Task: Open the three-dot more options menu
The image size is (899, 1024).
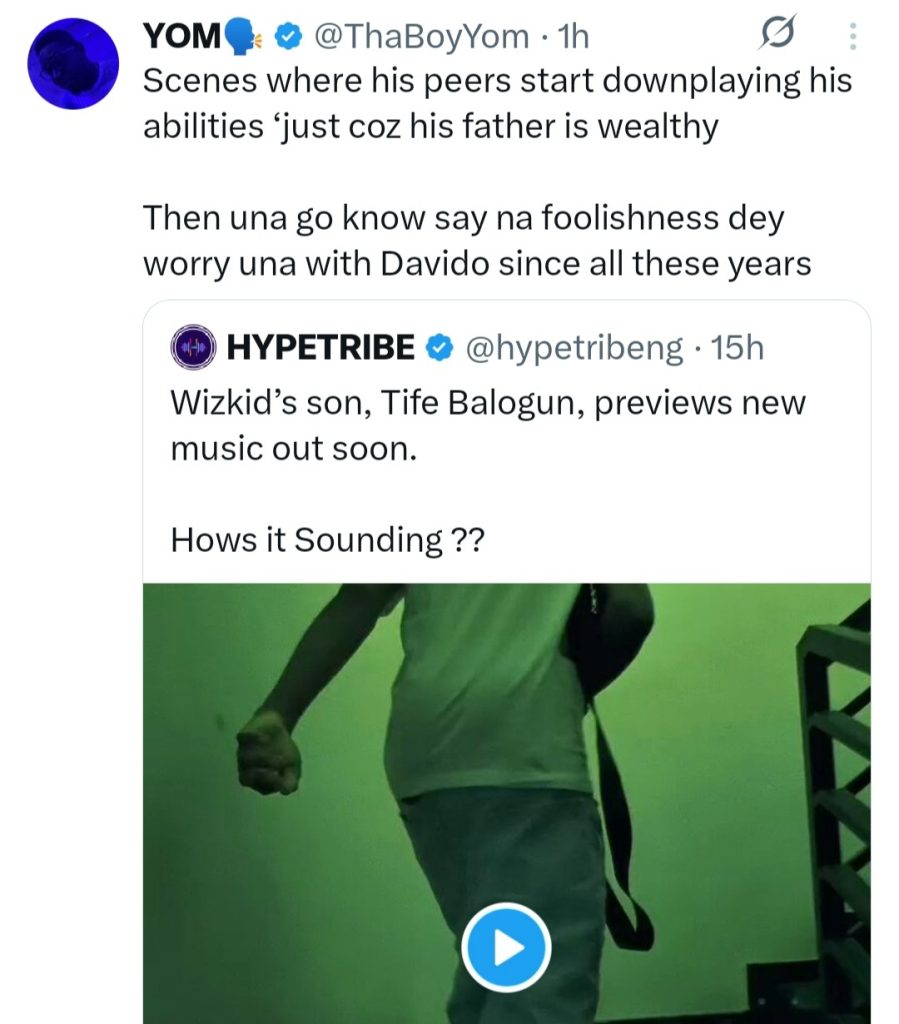Action: coord(852,38)
